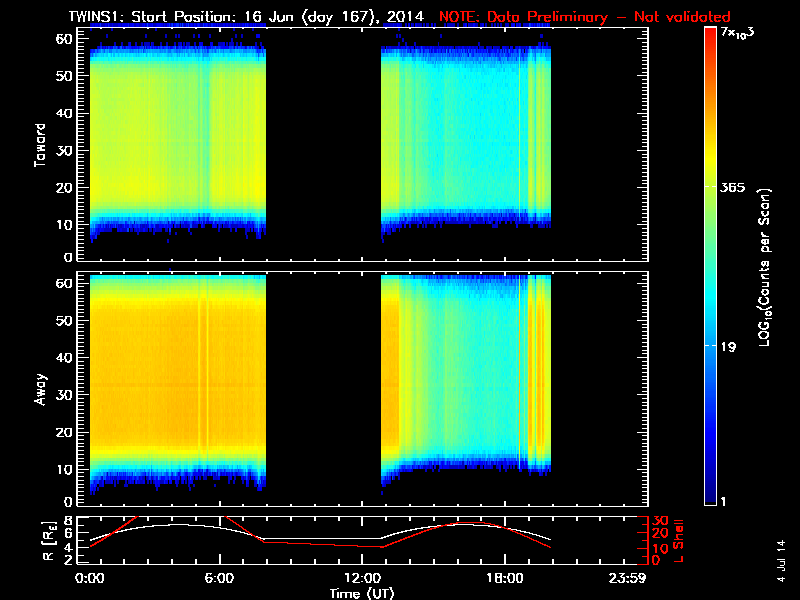
Task: Click the '60' tick on the Toward axis
Action: pyautogui.click(x=64, y=38)
